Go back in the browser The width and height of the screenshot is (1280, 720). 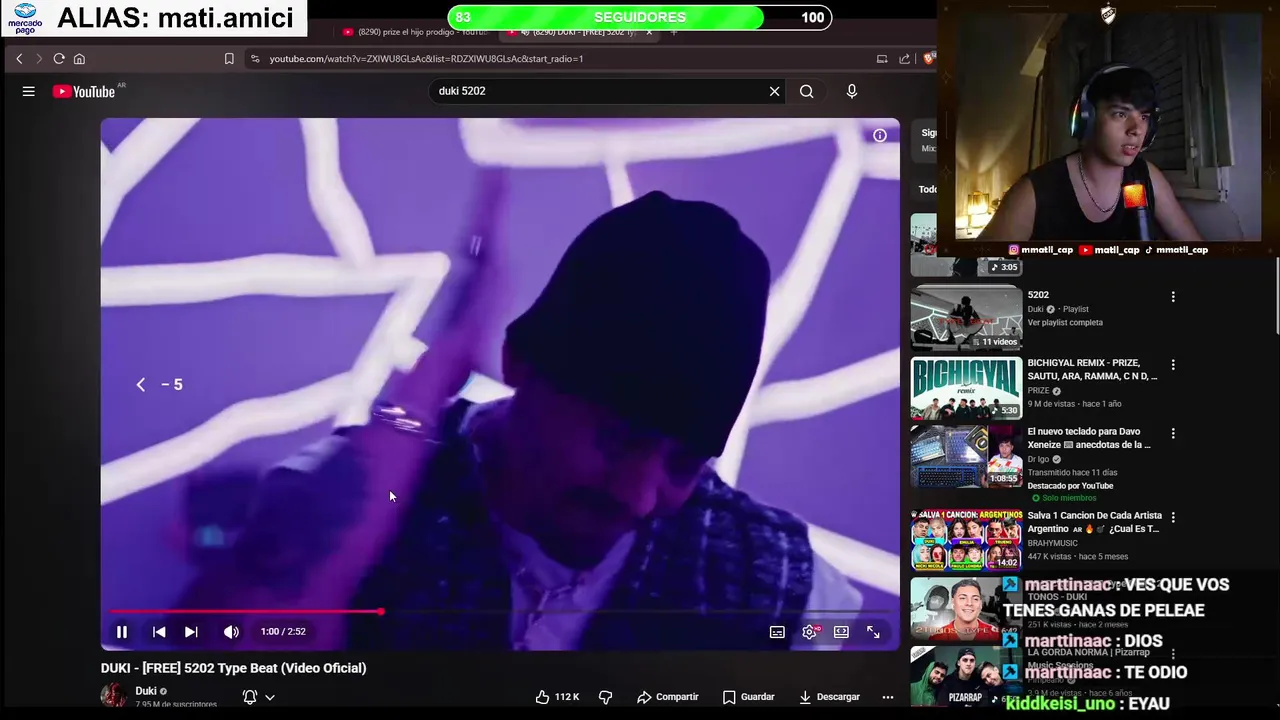click(x=19, y=59)
